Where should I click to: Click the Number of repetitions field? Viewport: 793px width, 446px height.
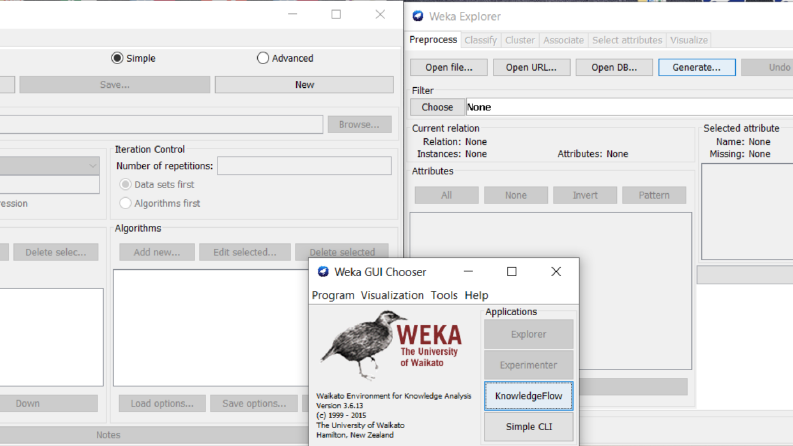(x=304, y=166)
